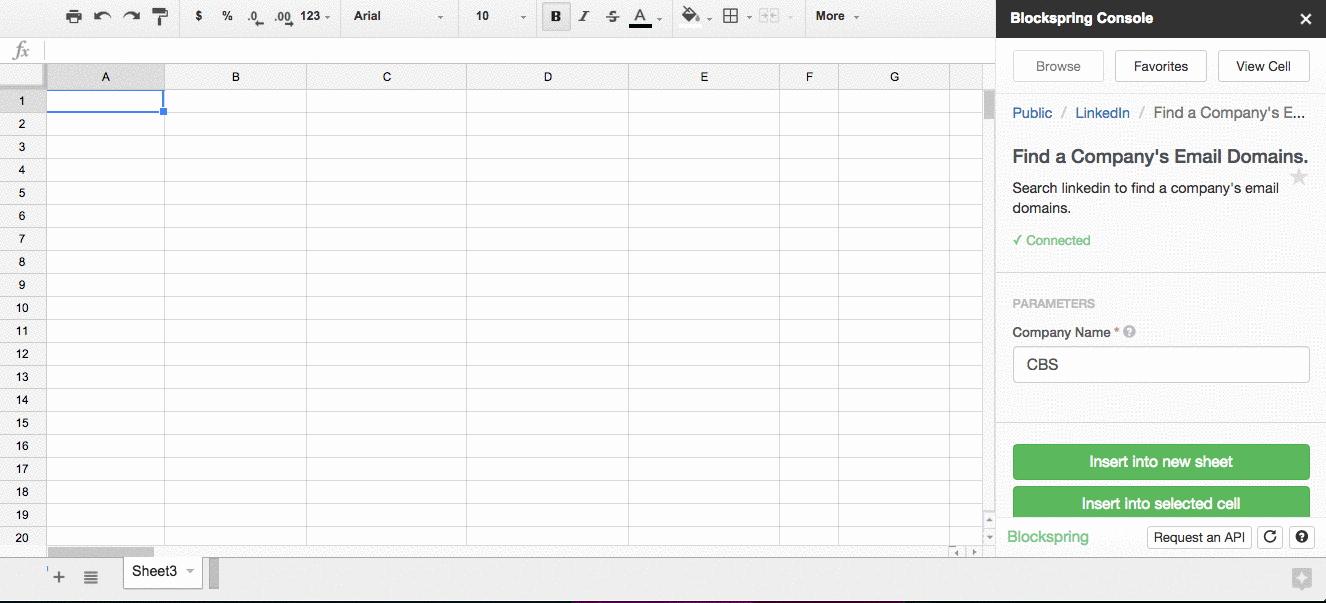This screenshot has height=603, width=1326.
Task: Toggle italic formatting
Action: [584, 16]
